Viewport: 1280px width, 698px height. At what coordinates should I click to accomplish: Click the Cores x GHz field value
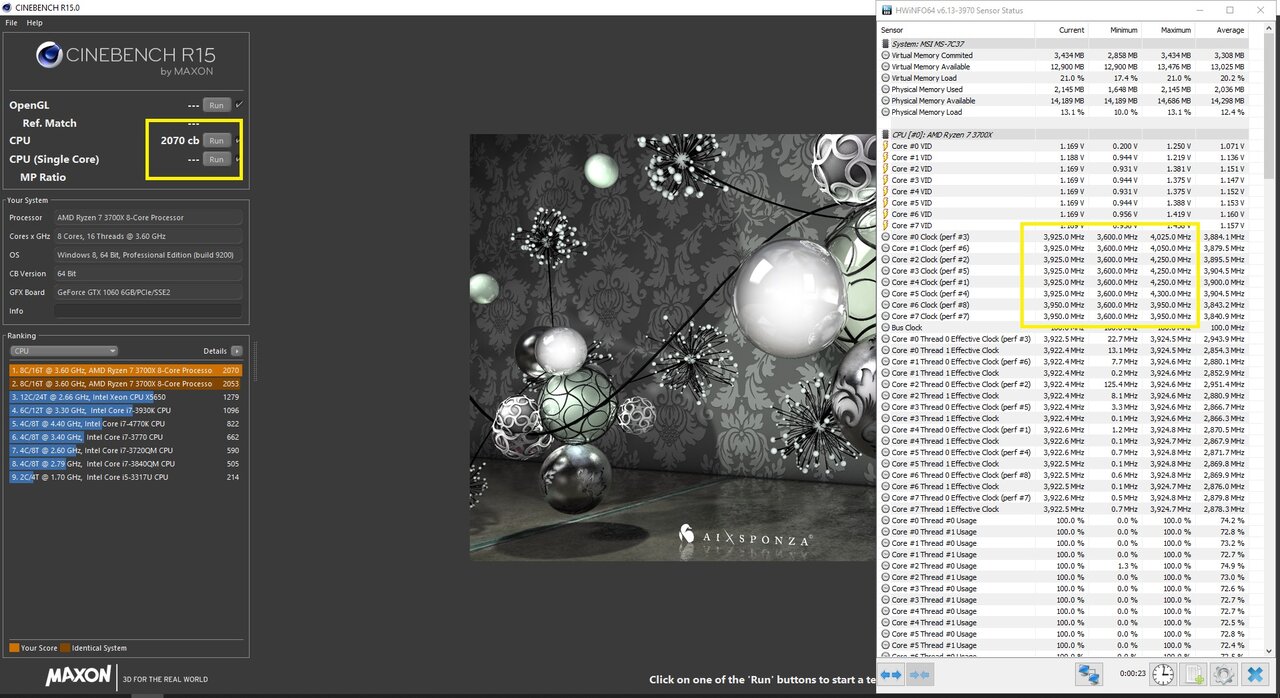148,236
